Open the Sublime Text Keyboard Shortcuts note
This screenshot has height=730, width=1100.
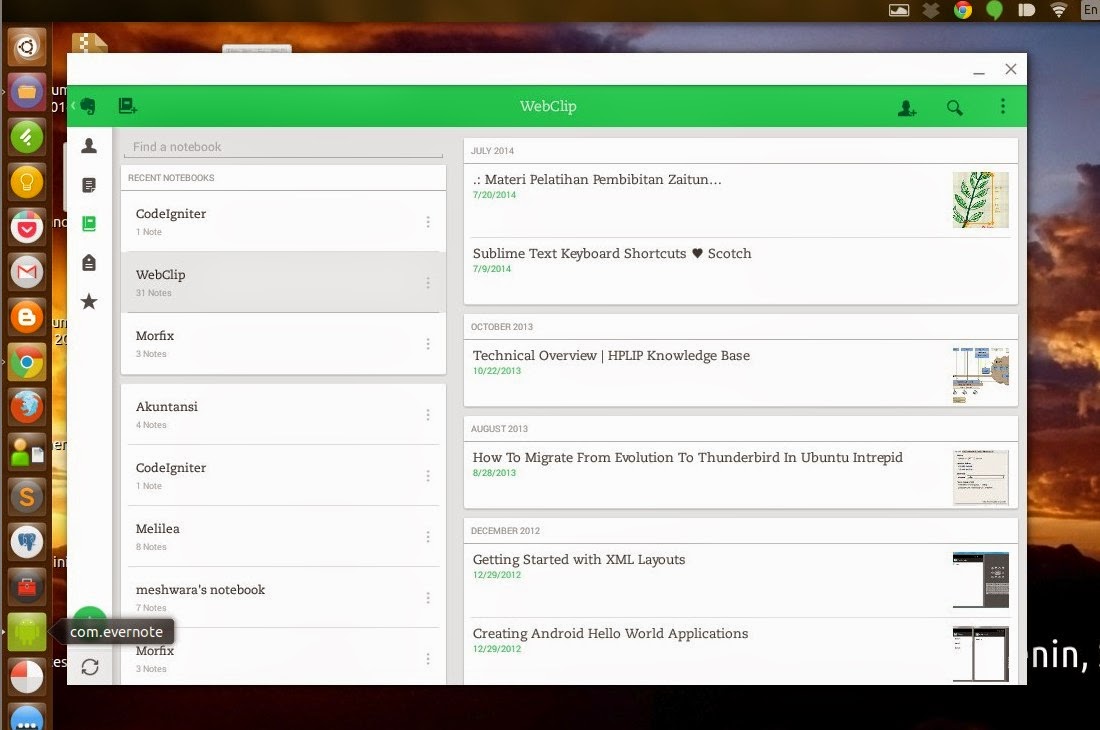point(740,271)
